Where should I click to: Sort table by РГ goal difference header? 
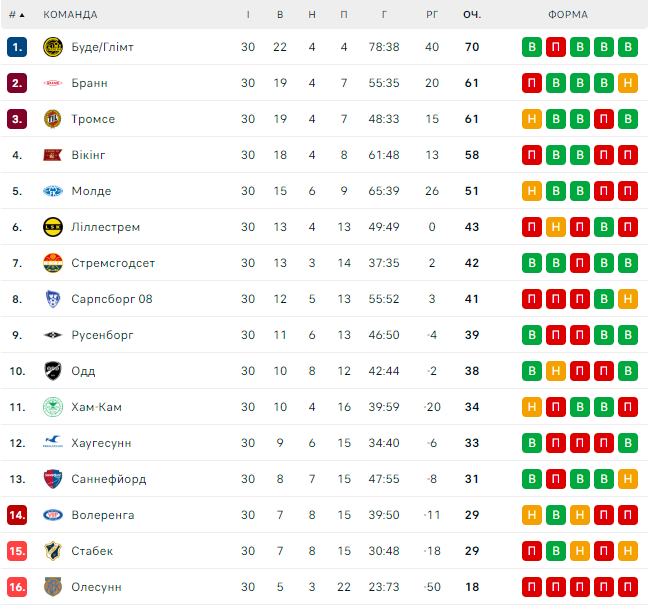click(x=432, y=15)
